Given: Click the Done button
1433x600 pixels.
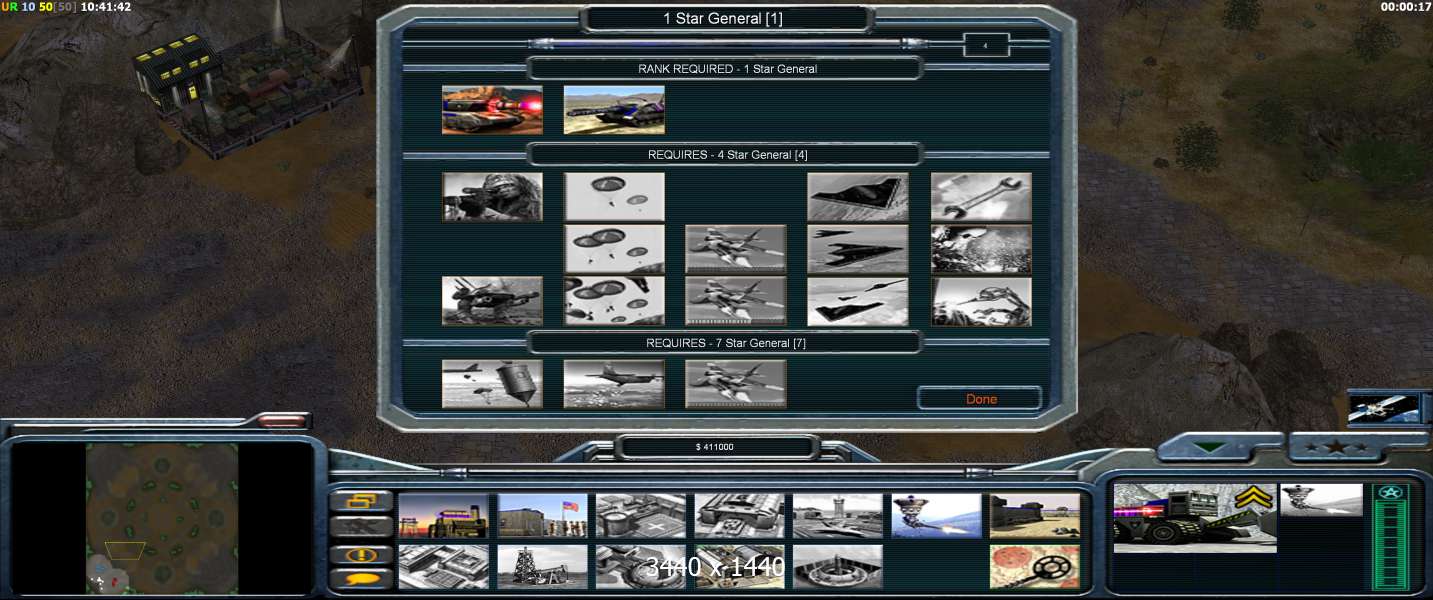Looking at the screenshot, I should point(980,399).
